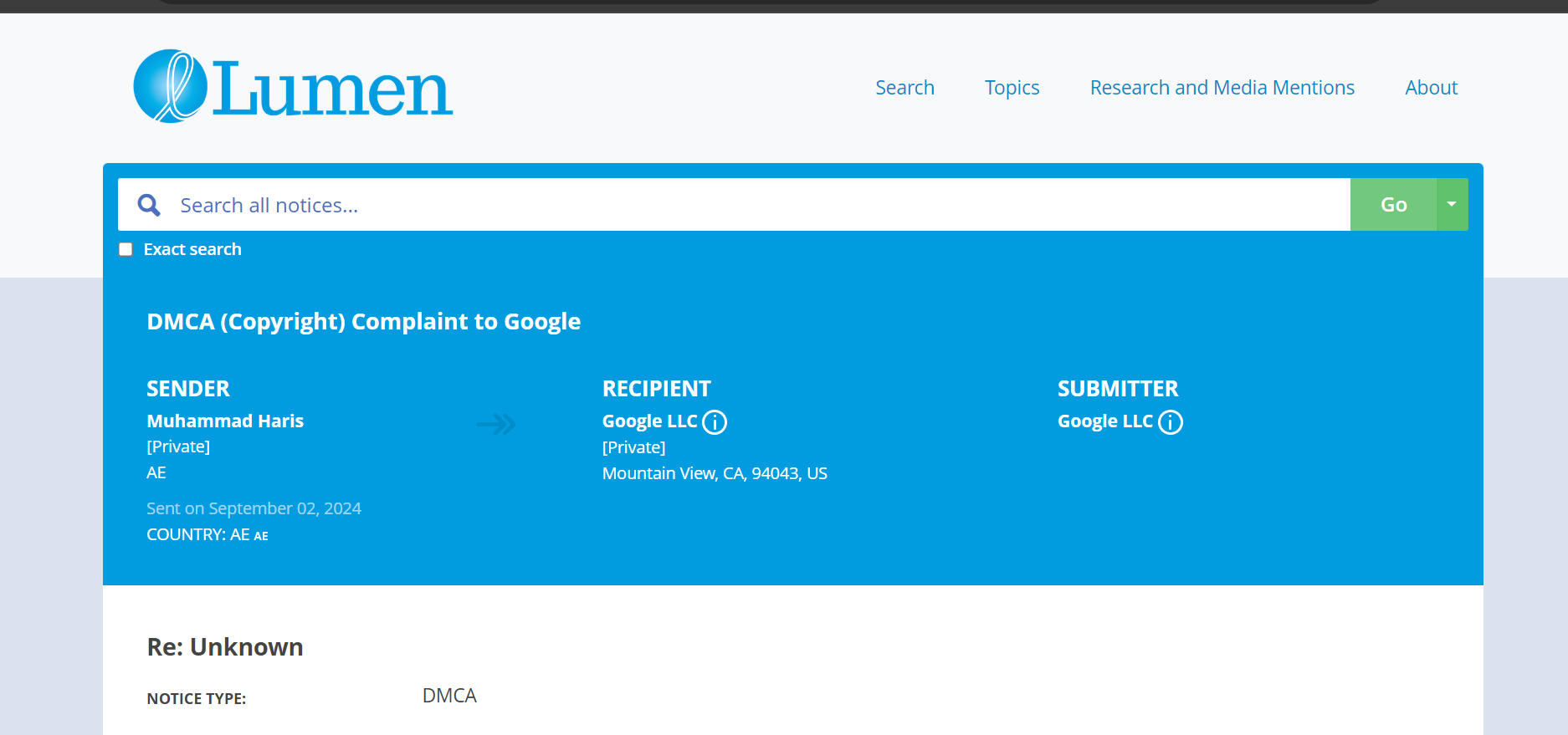Click the green Go button

pyautogui.click(x=1393, y=204)
